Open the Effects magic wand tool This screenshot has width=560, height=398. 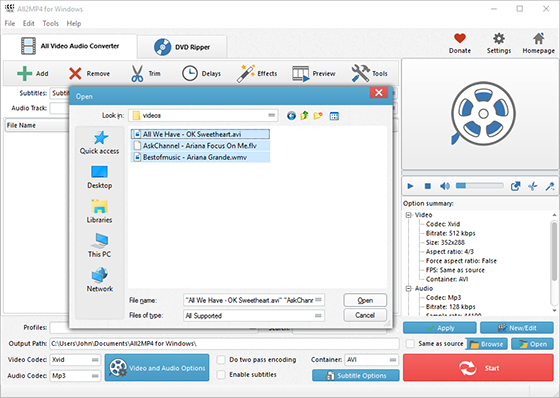(x=257, y=74)
